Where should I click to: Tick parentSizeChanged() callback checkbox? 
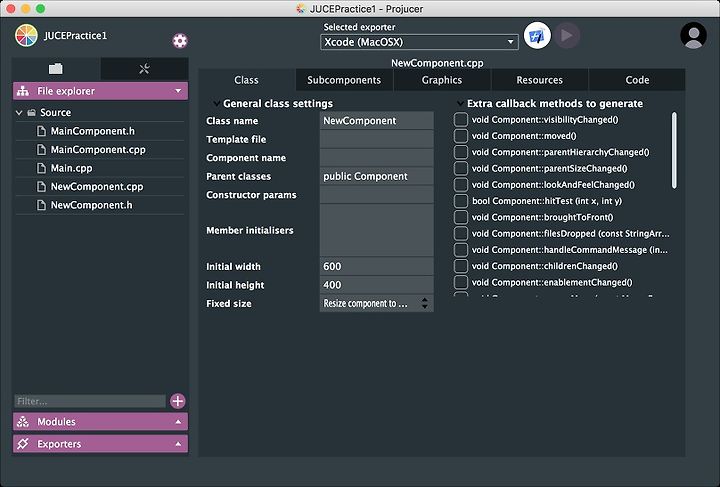461,168
